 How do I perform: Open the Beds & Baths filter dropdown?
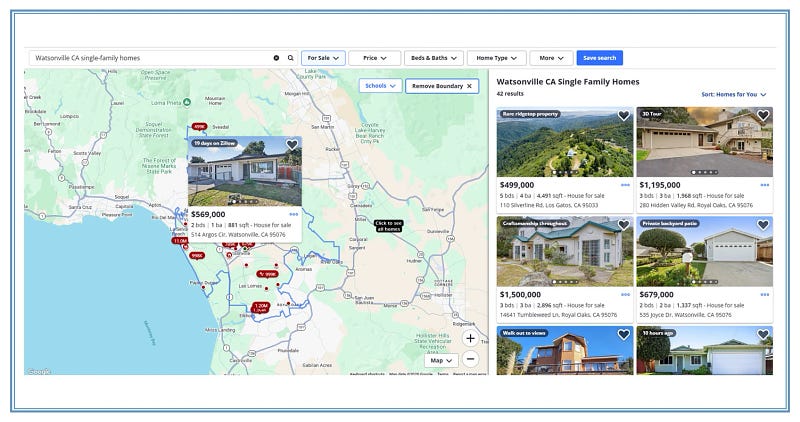[434, 58]
